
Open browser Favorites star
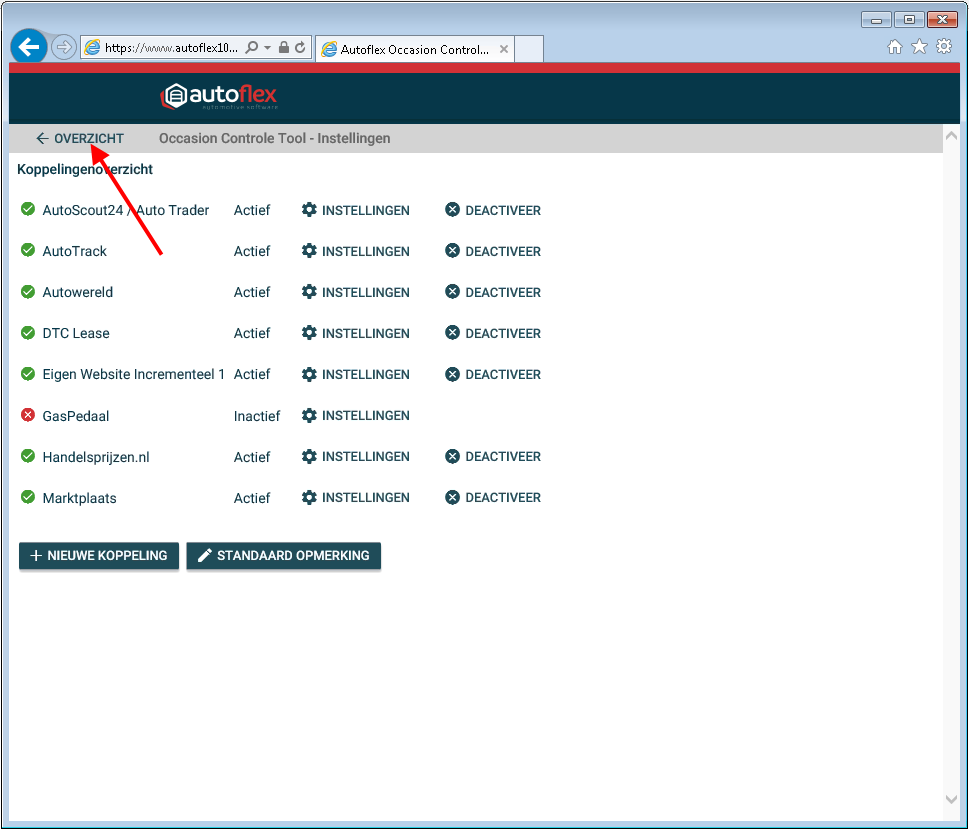[920, 46]
